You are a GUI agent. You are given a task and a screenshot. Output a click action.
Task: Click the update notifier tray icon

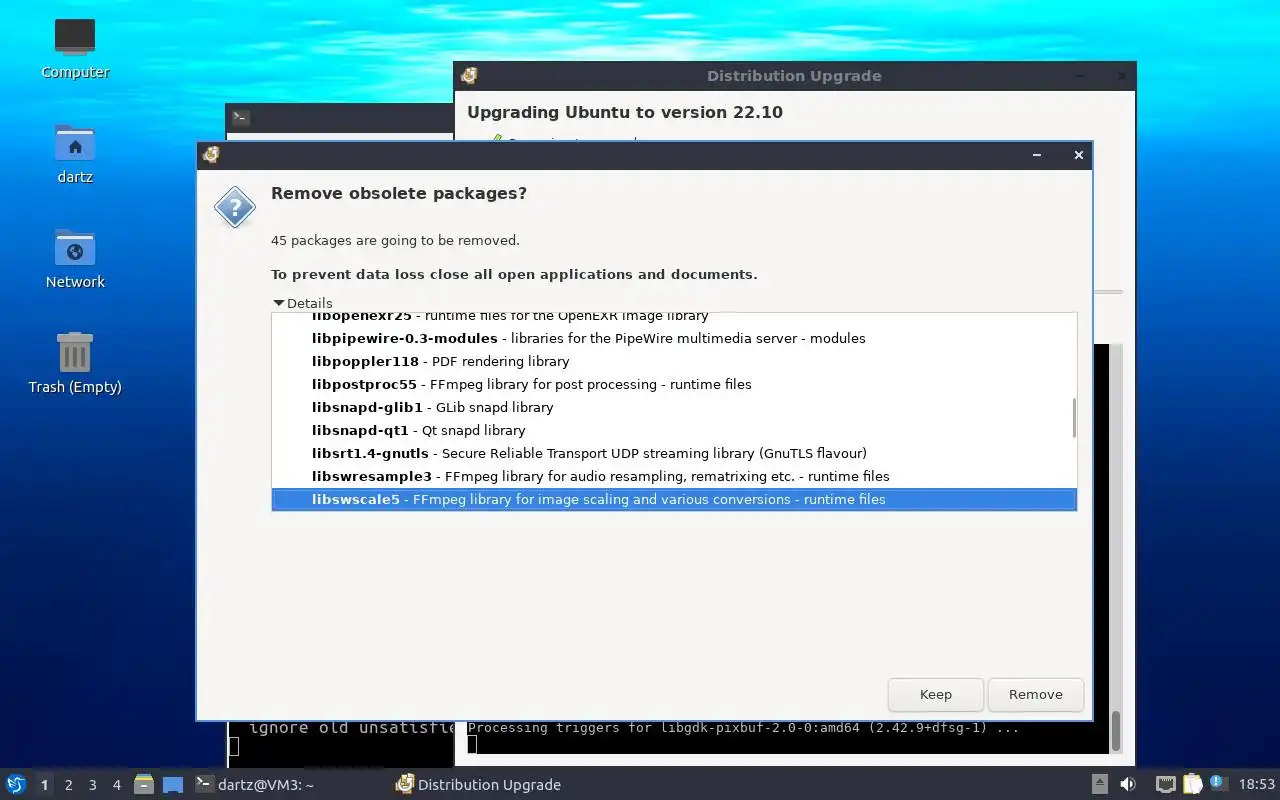1218,783
